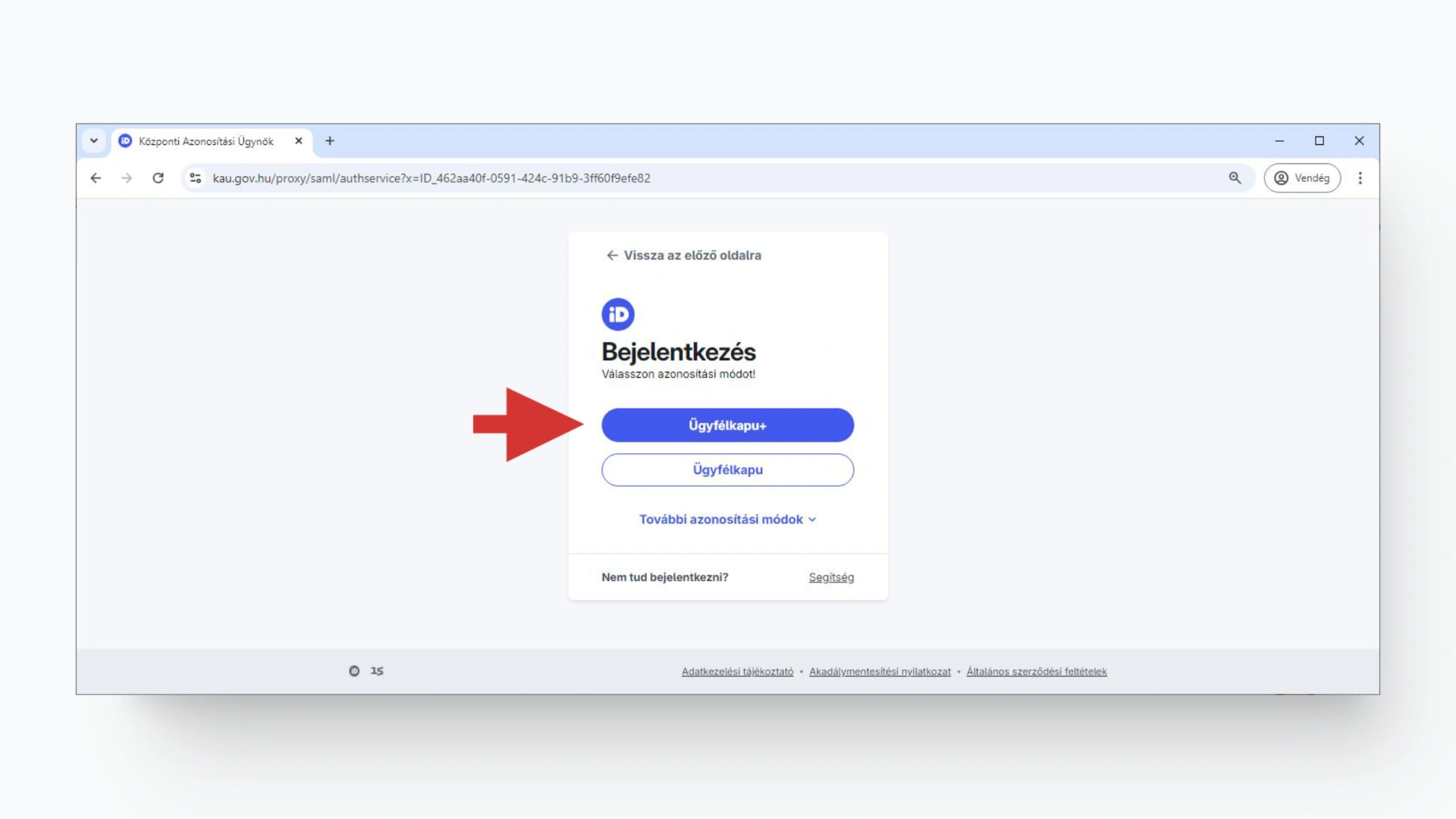Viewport: 1456px width, 819px height.
Task: Log in with Ügyfélkapu+ button
Action: pos(727,425)
